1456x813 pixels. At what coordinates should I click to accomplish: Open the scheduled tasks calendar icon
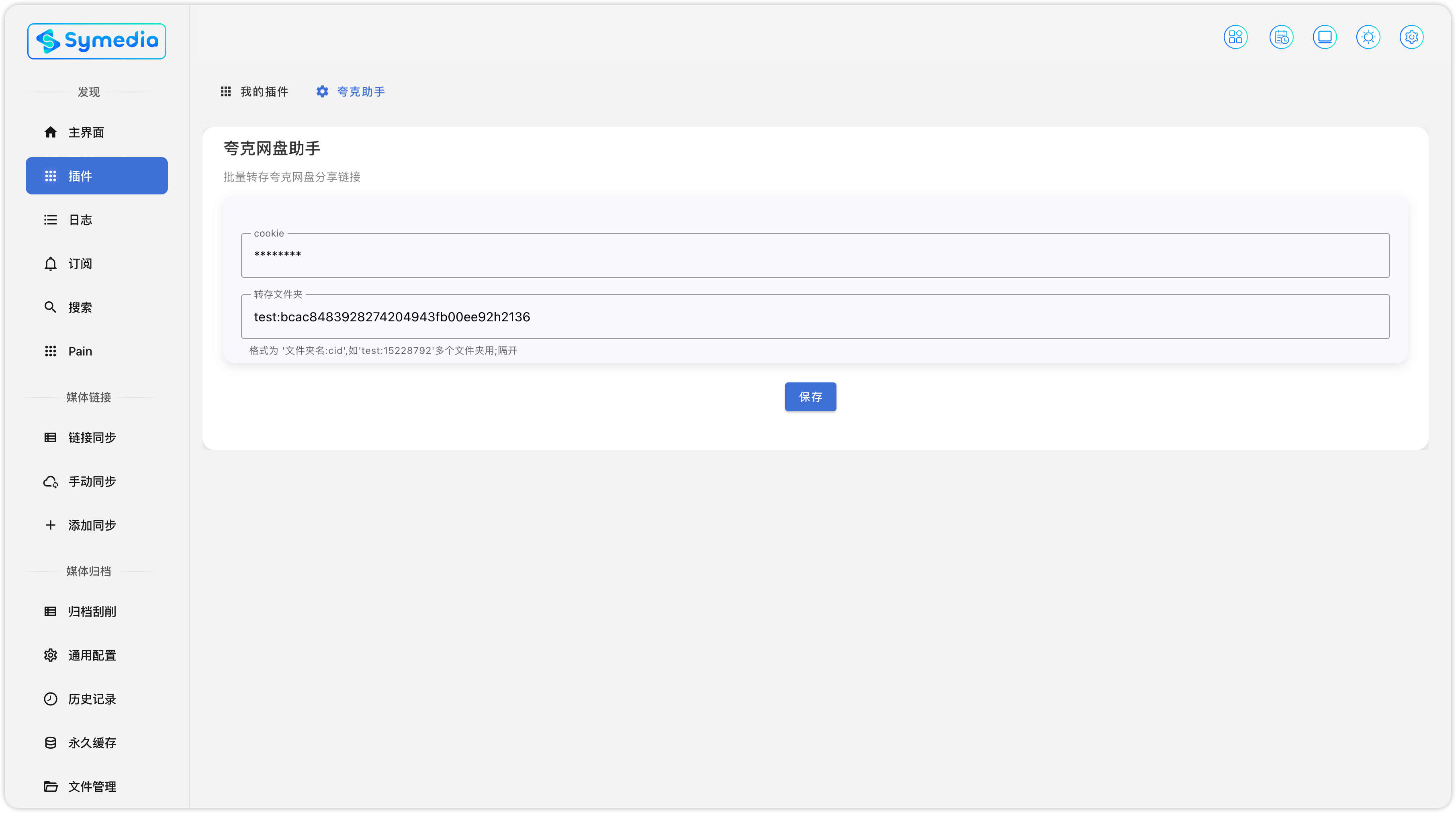pos(1281,37)
